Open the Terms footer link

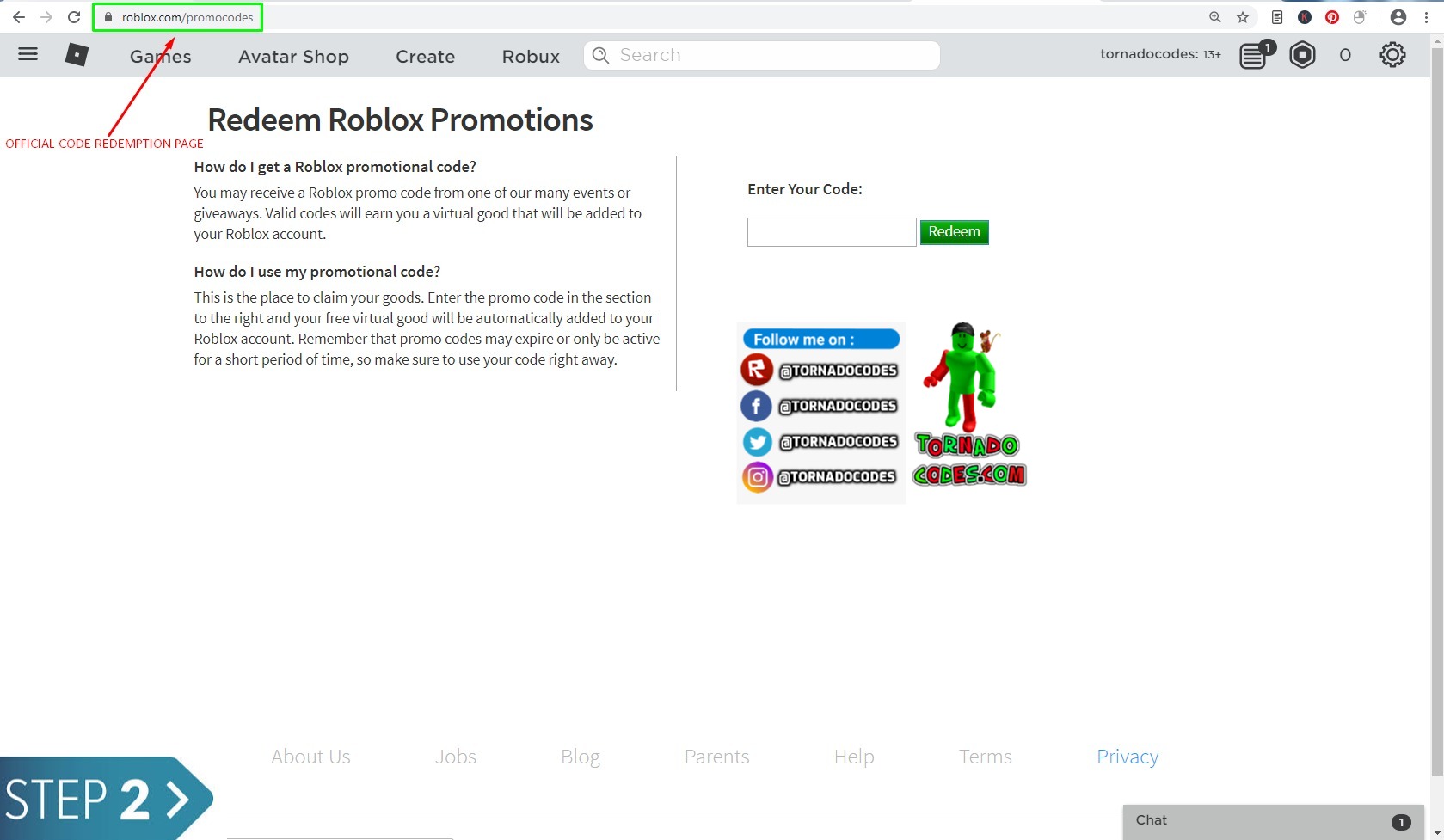point(986,757)
